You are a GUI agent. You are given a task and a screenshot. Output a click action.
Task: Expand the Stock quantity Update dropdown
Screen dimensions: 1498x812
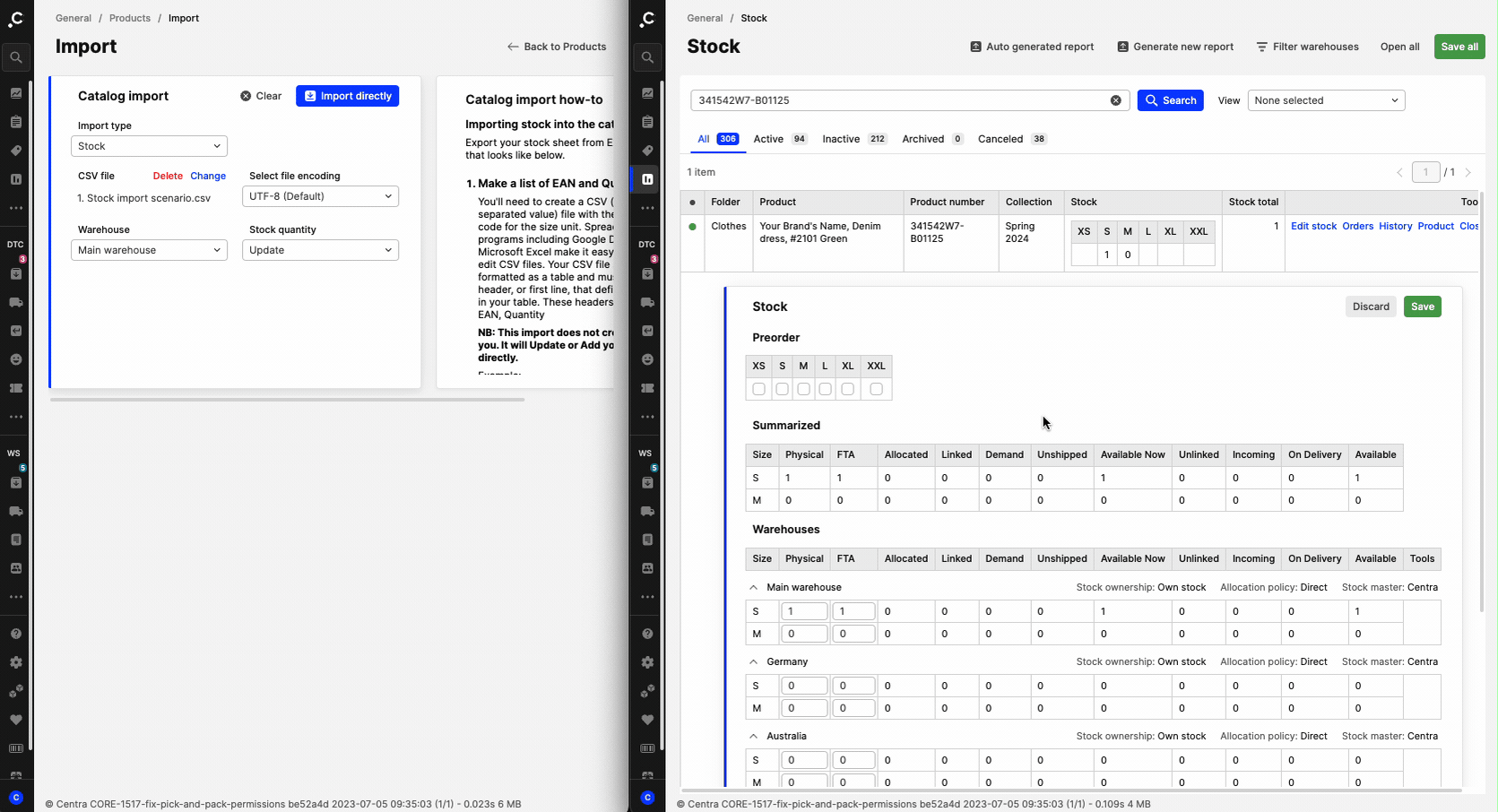320,250
